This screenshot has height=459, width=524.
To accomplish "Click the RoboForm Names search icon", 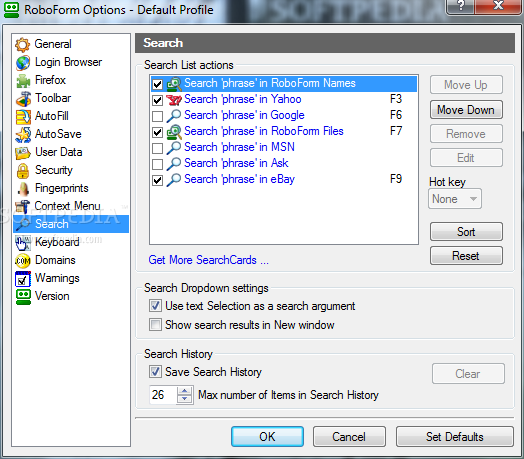I will tap(174, 84).
